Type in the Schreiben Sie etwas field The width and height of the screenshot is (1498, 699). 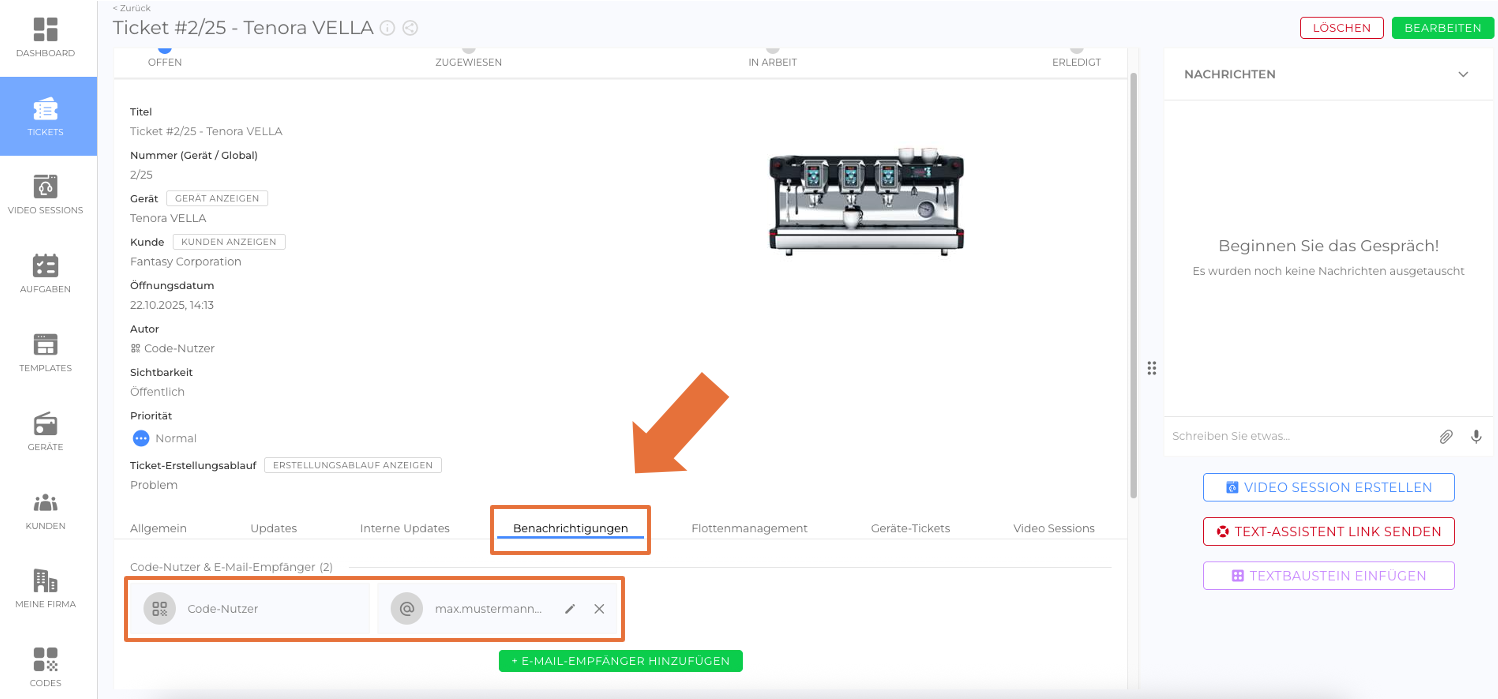(1295, 437)
